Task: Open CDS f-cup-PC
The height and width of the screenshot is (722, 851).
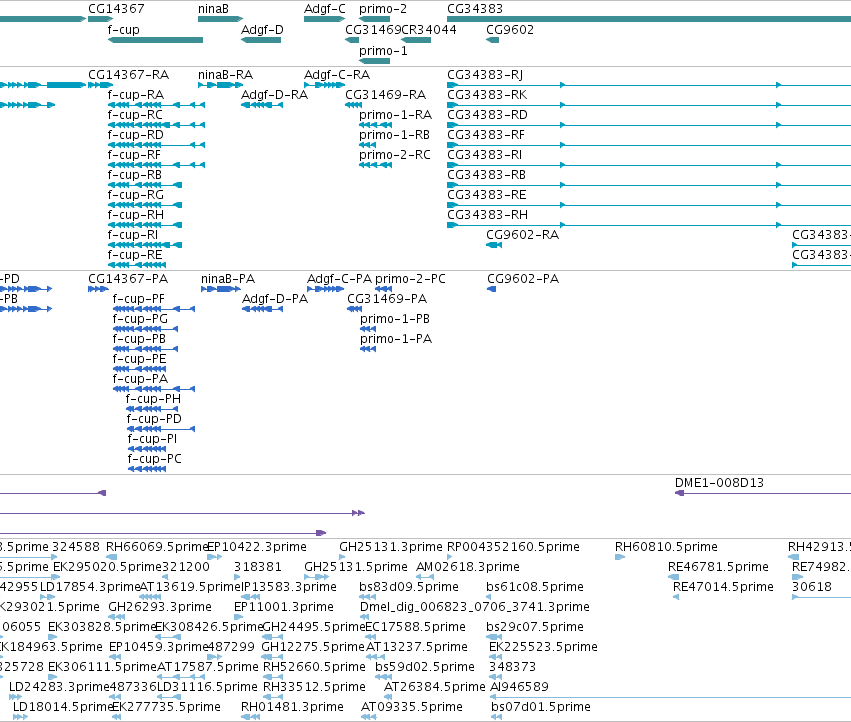Action: (154, 460)
